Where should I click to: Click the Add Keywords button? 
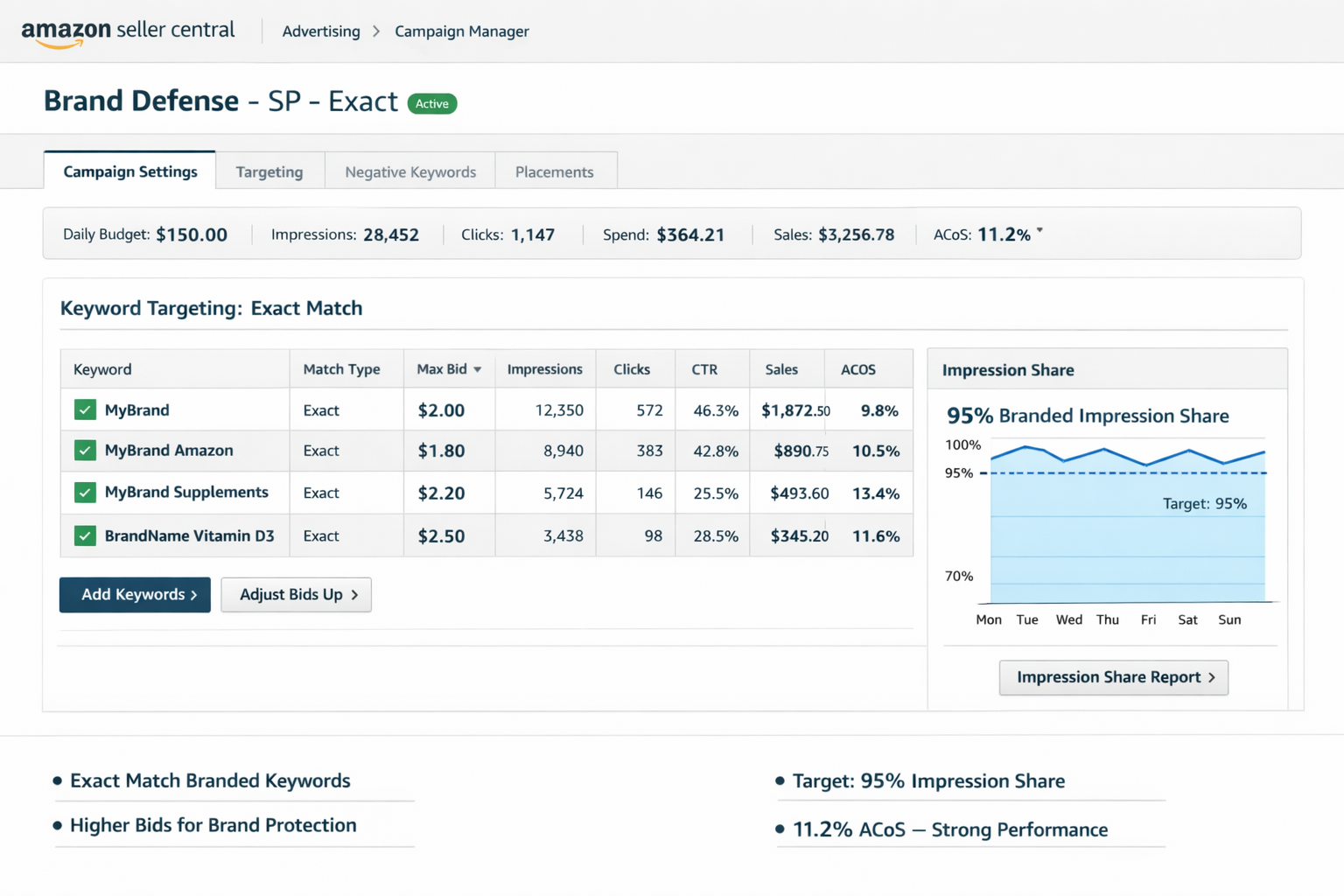[134, 595]
